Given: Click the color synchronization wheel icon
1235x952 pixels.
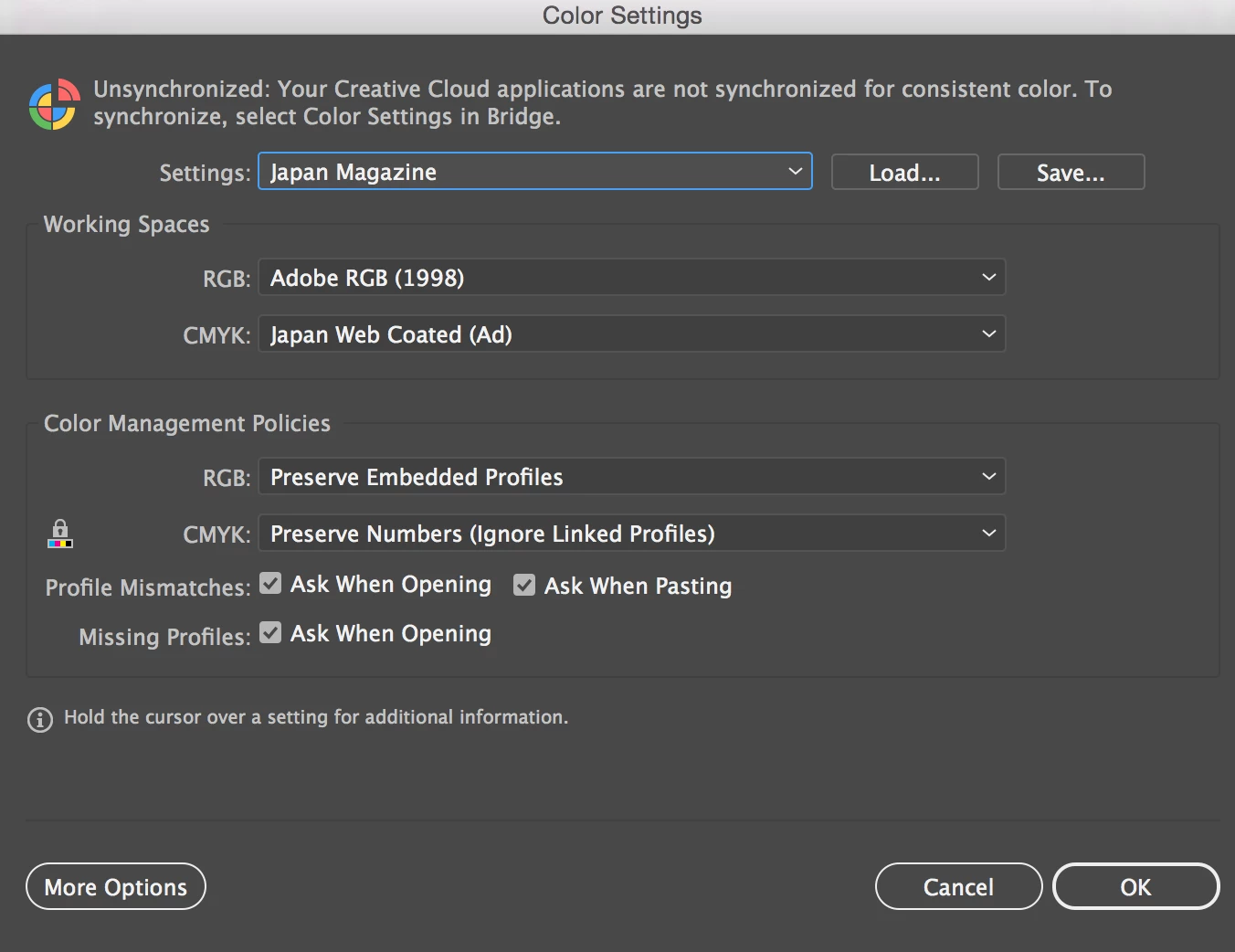Looking at the screenshot, I should 53,104.
